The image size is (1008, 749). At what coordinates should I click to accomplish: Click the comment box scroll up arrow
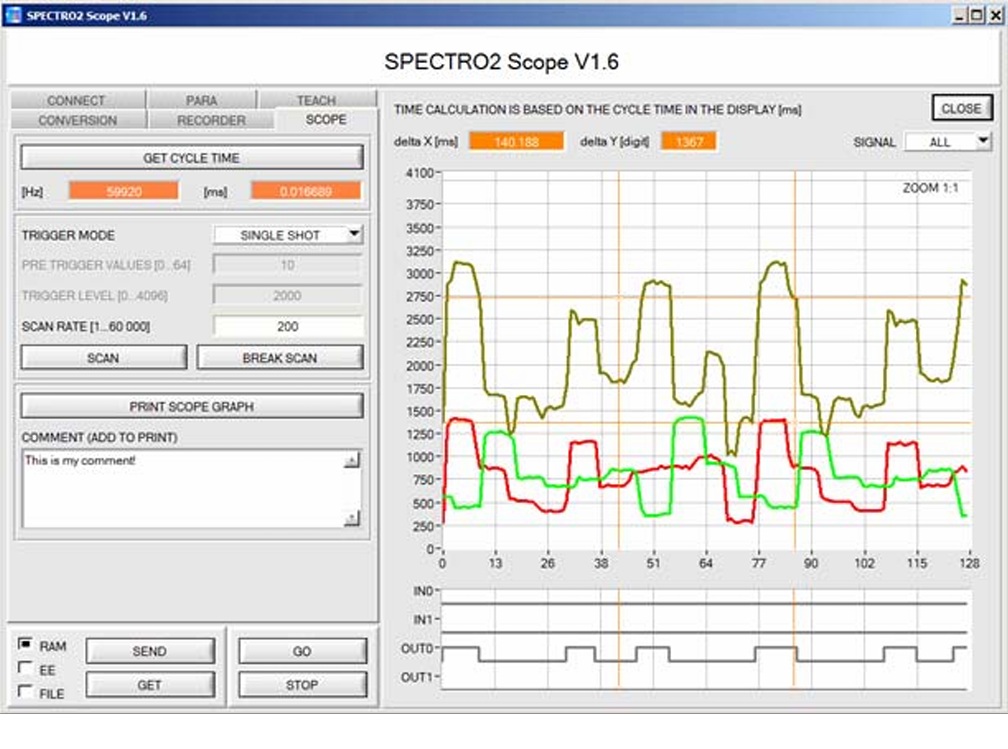tap(352, 459)
